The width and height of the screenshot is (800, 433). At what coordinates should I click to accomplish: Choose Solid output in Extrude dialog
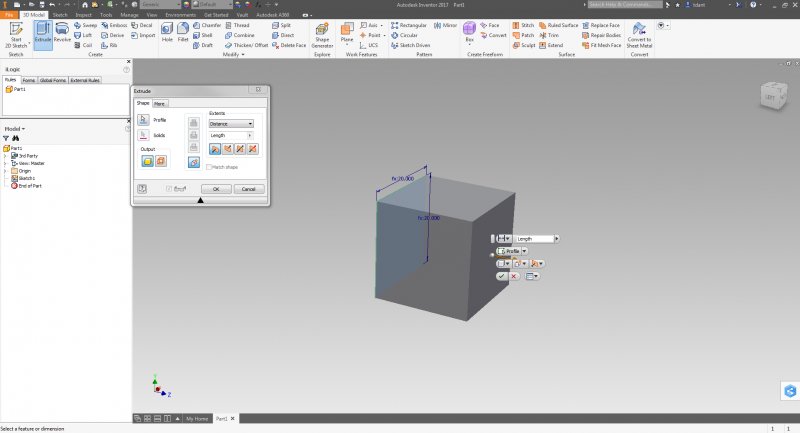click(147, 161)
